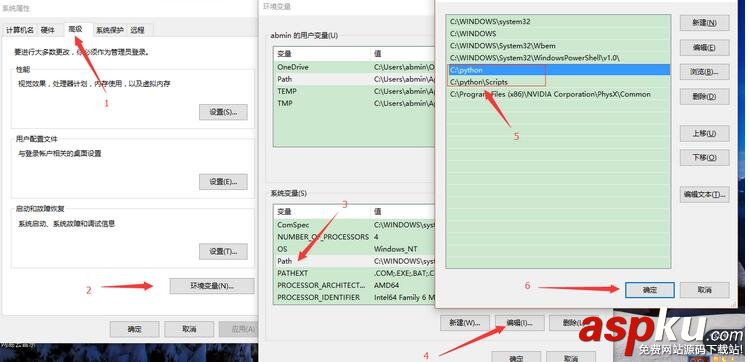Screen dimensions: 749x362
Task: Click the AMD64 value cell
Action: pos(385,285)
